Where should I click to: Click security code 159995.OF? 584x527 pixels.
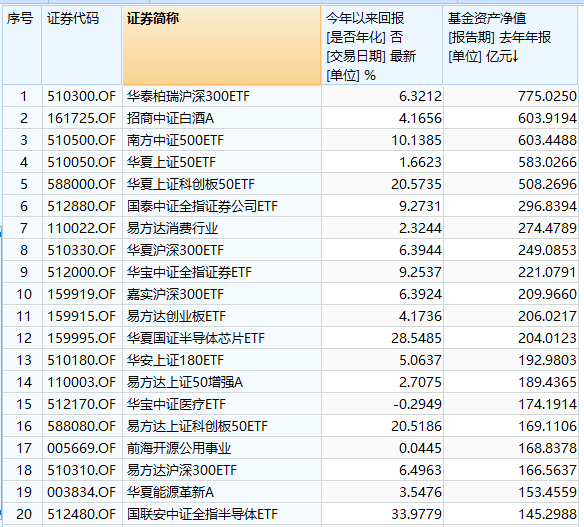[82, 338]
